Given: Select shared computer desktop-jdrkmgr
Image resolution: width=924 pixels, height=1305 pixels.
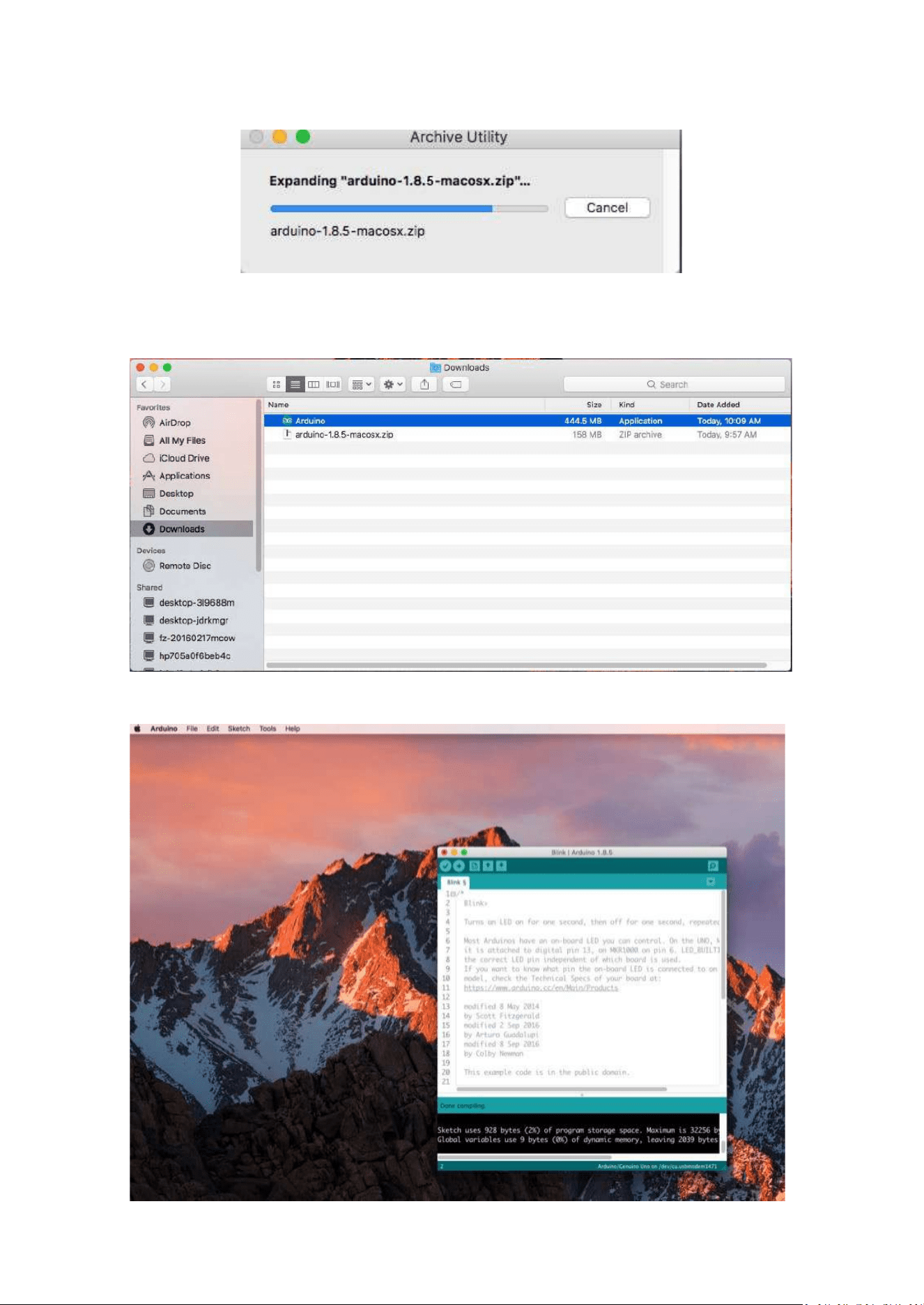Looking at the screenshot, I should pos(193,620).
